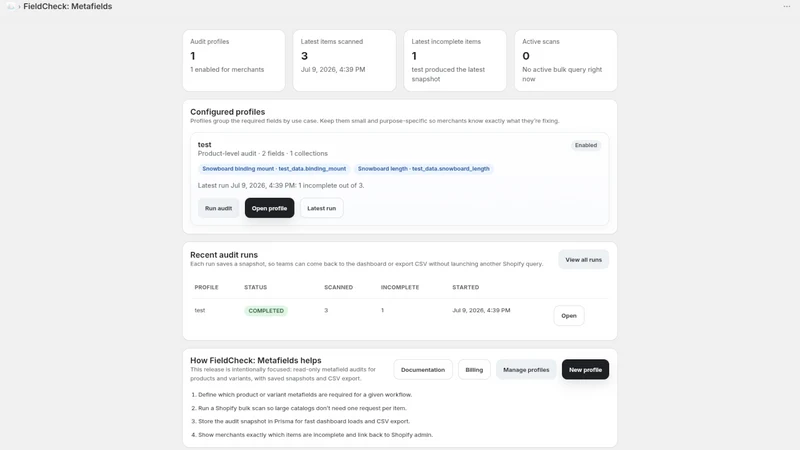This screenshot has width=800, height=450.
Task: Click the INCOMPLETE column header
Action: pos(399,287)
